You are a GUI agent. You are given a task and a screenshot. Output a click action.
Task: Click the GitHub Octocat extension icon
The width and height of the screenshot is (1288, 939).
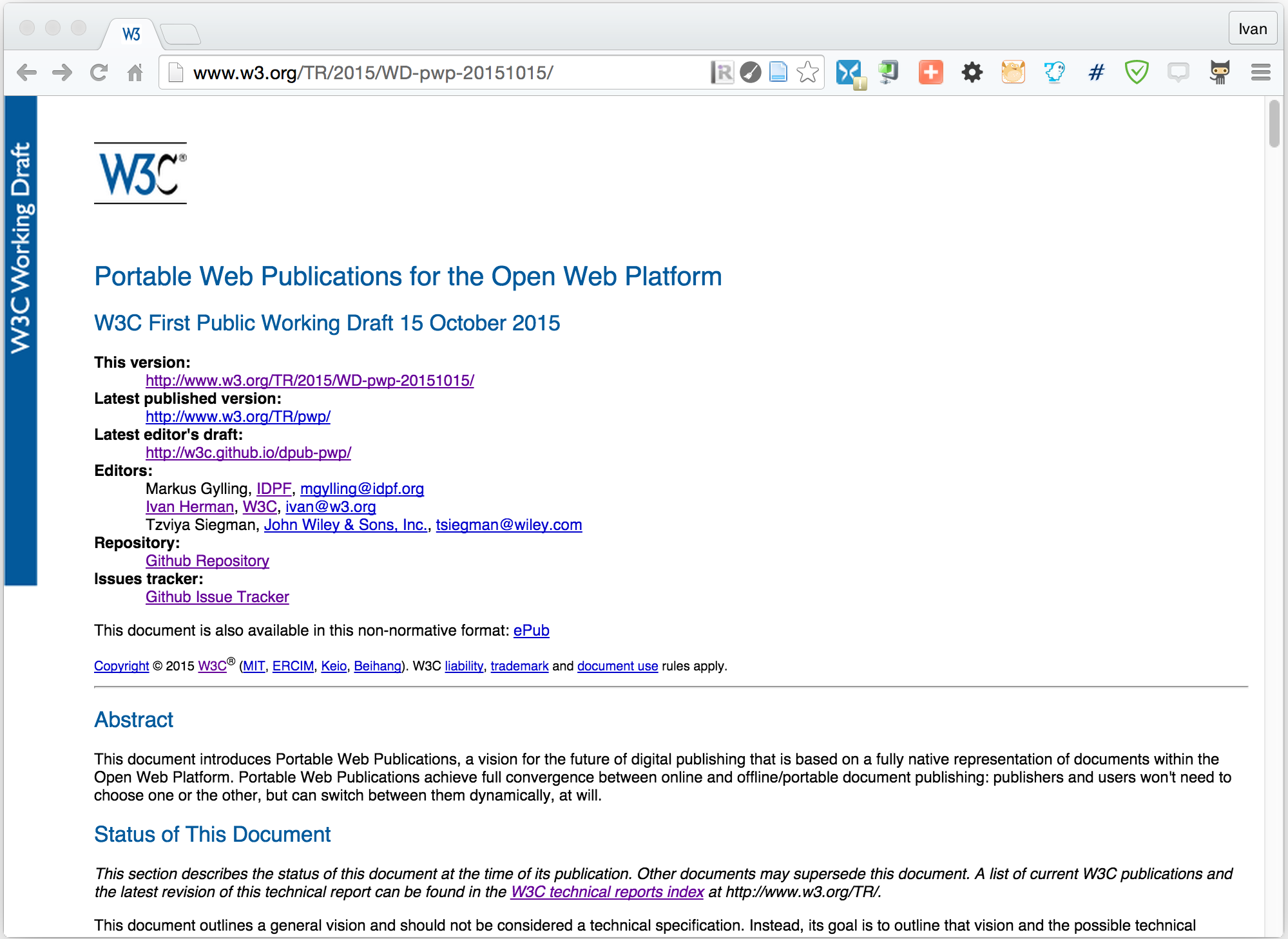click(1219, 72)
